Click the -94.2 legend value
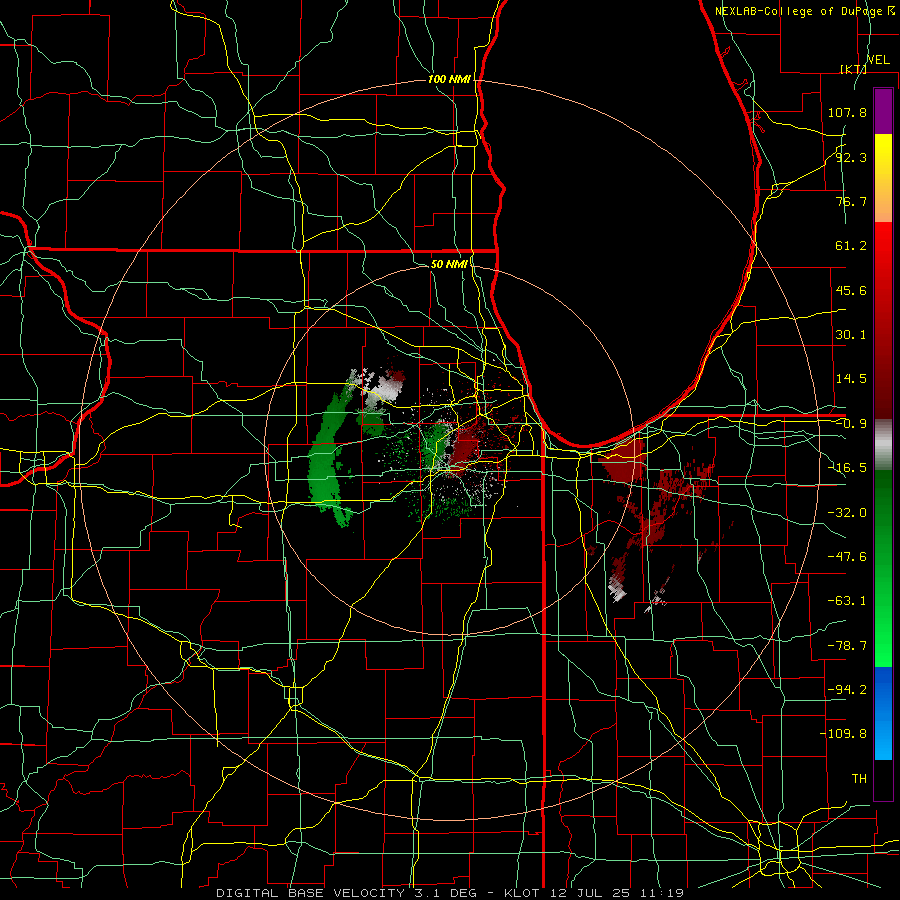 pos(847,690)
